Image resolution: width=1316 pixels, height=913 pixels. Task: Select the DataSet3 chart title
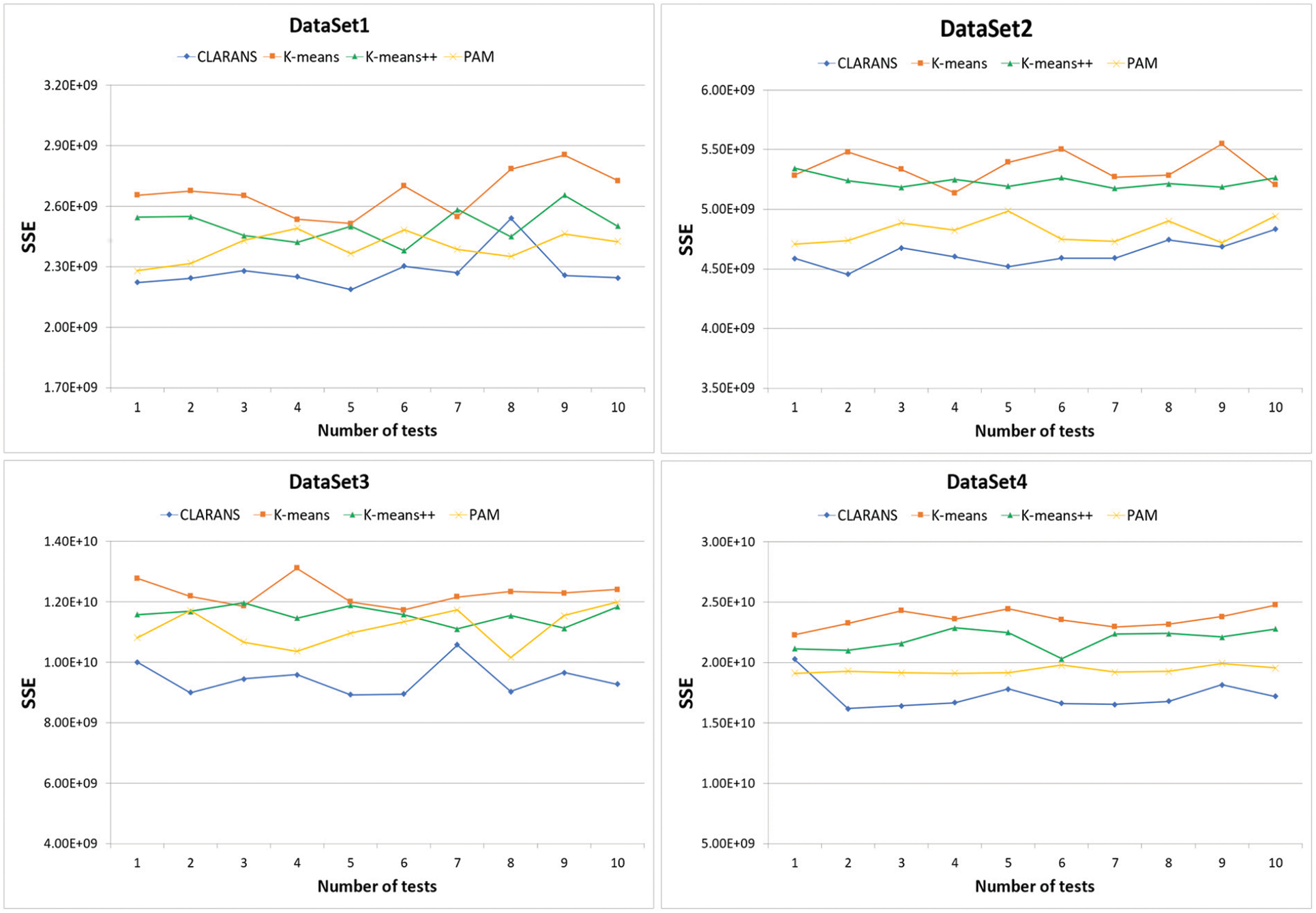pyautogui.click(x=329, y=481)
